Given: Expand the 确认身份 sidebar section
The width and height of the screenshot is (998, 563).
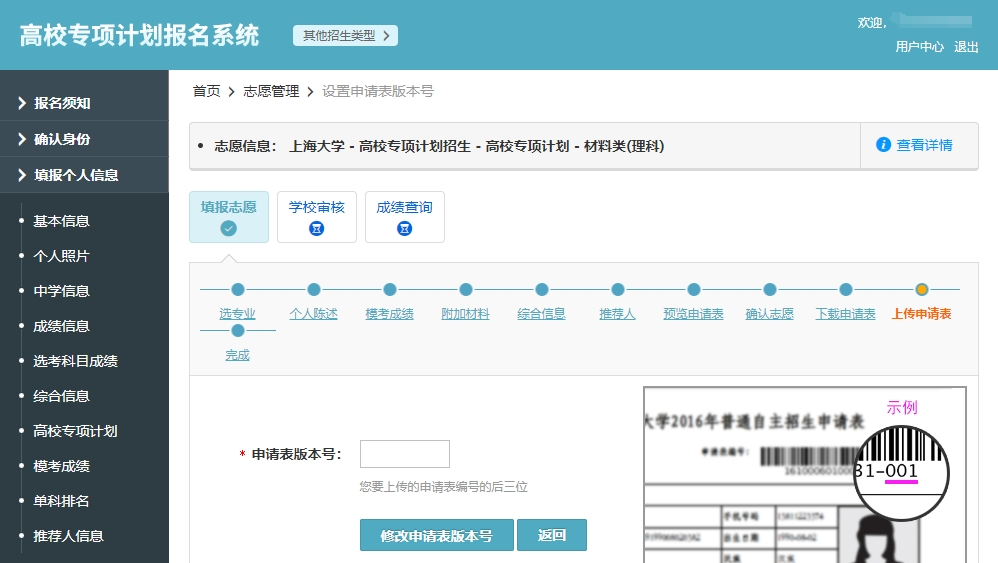Looking at the screenshot, I should [x=84, y=139].
